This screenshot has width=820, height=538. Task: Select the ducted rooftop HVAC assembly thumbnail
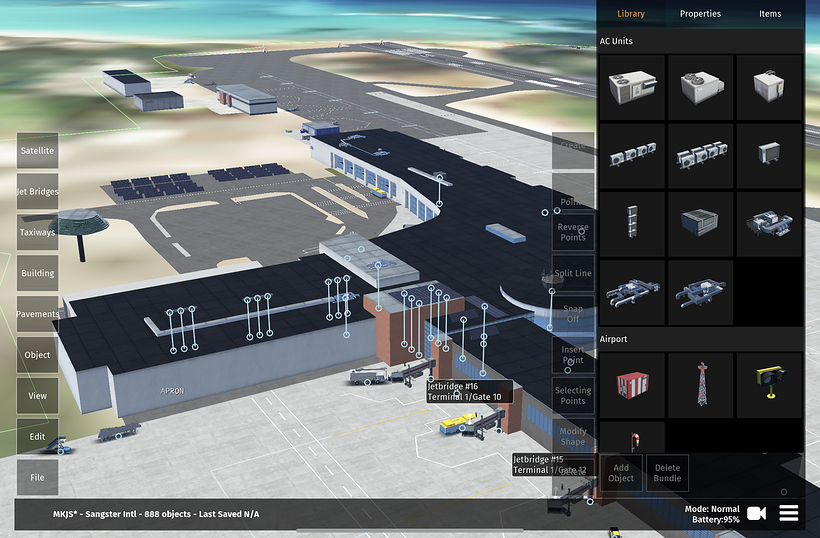(769, 224)
